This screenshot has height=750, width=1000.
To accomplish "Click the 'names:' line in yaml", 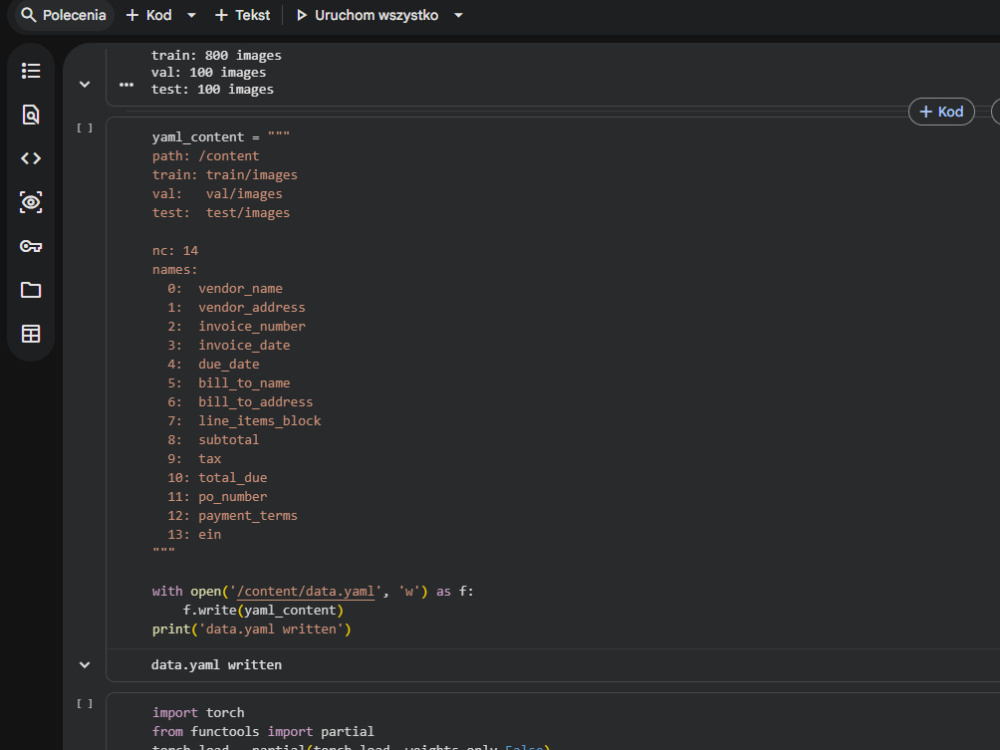I will click(175, 270).
